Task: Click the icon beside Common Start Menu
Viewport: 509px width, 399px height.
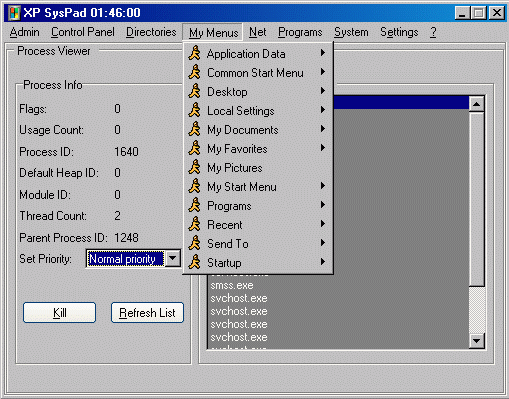Action: (194, 73)
